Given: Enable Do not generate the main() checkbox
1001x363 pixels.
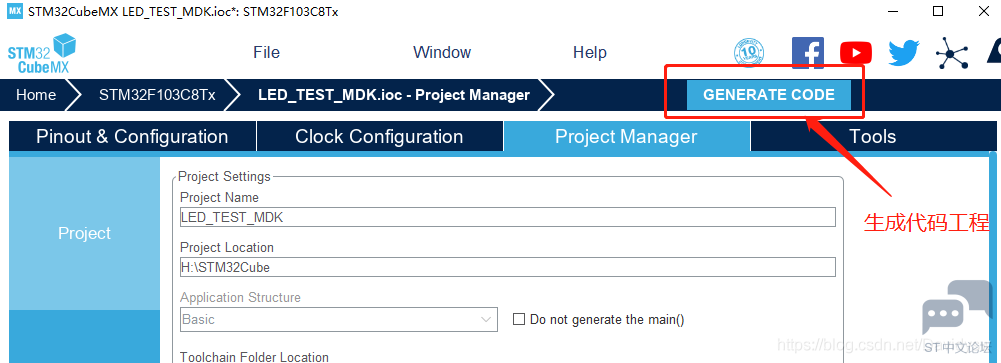Looking at the screenshot, I should coord(519,319).
